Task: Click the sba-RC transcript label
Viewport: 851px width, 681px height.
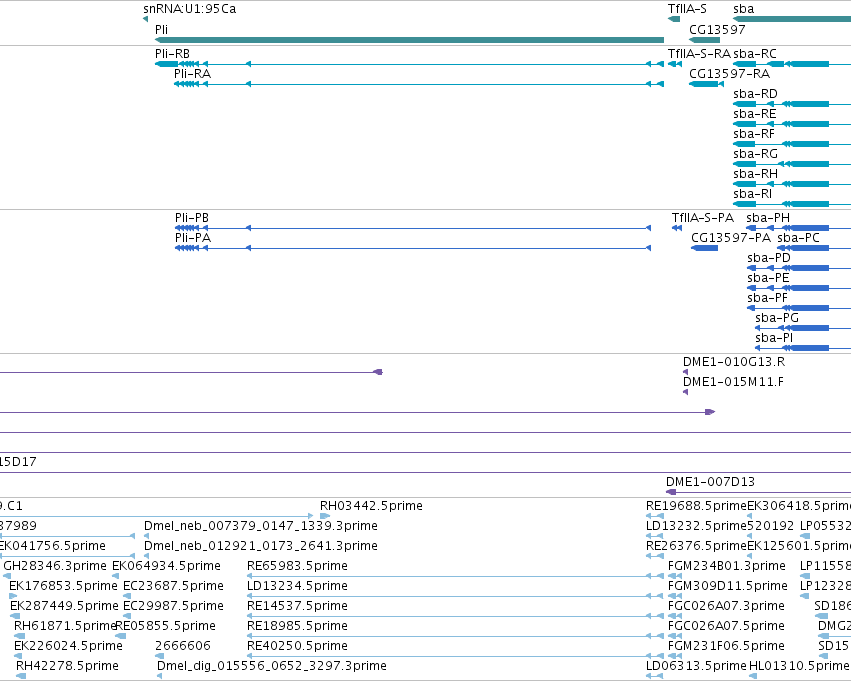Action: click(755, 53)
